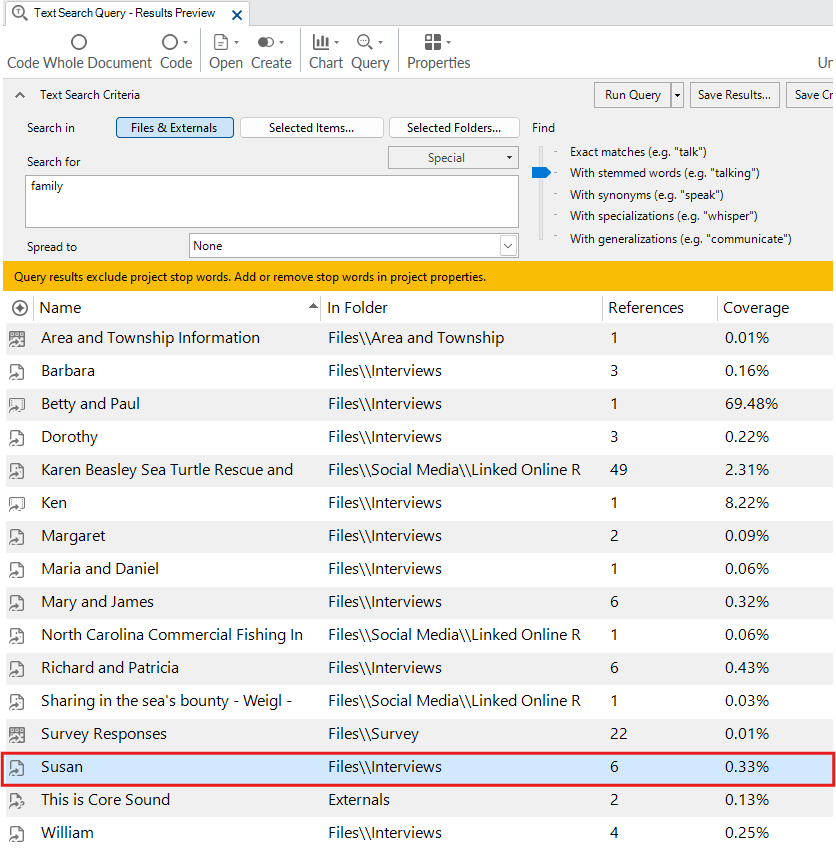This screenshot has height=852, width=836.
Task: Select the Sharing in the sea's bounty row
Action: (x=419, y=701)
